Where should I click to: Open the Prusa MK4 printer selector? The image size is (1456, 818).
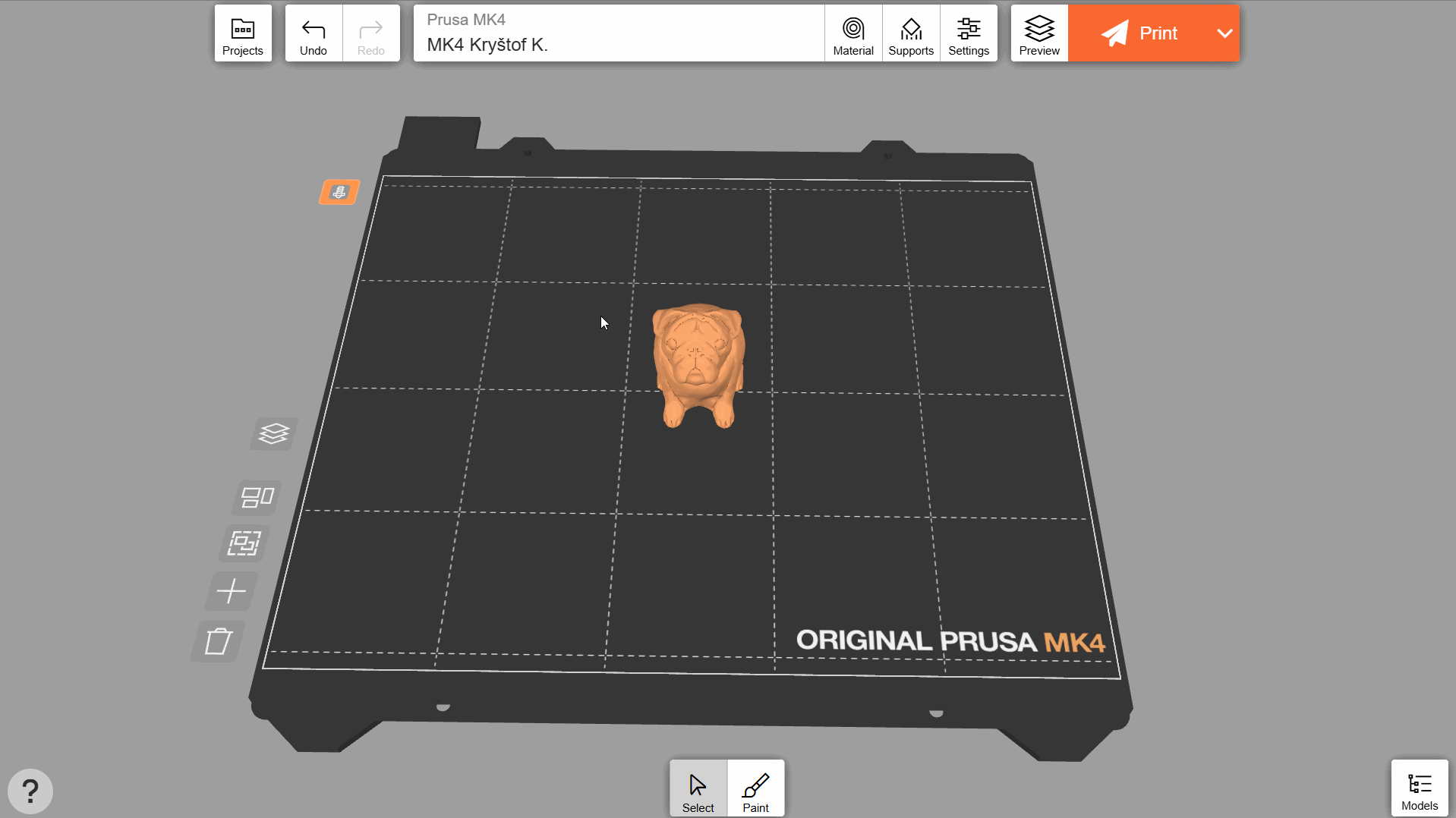pos(618,33)
